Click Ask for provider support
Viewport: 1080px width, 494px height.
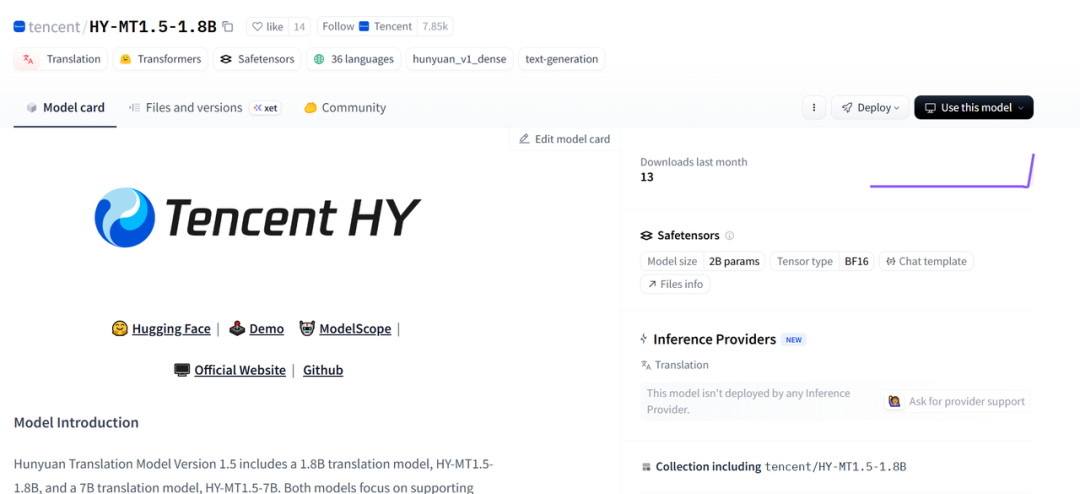956,402
